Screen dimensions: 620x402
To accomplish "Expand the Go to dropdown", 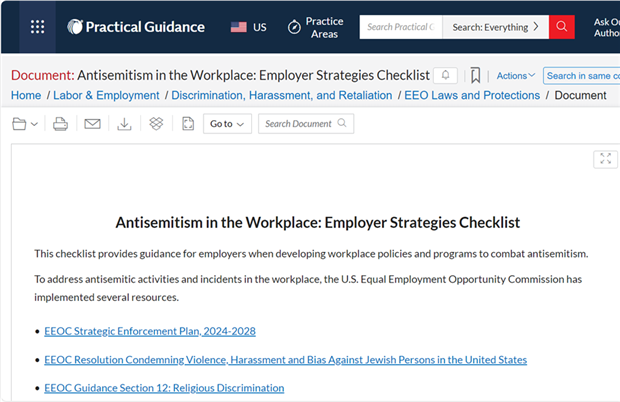I will [227, 124].
